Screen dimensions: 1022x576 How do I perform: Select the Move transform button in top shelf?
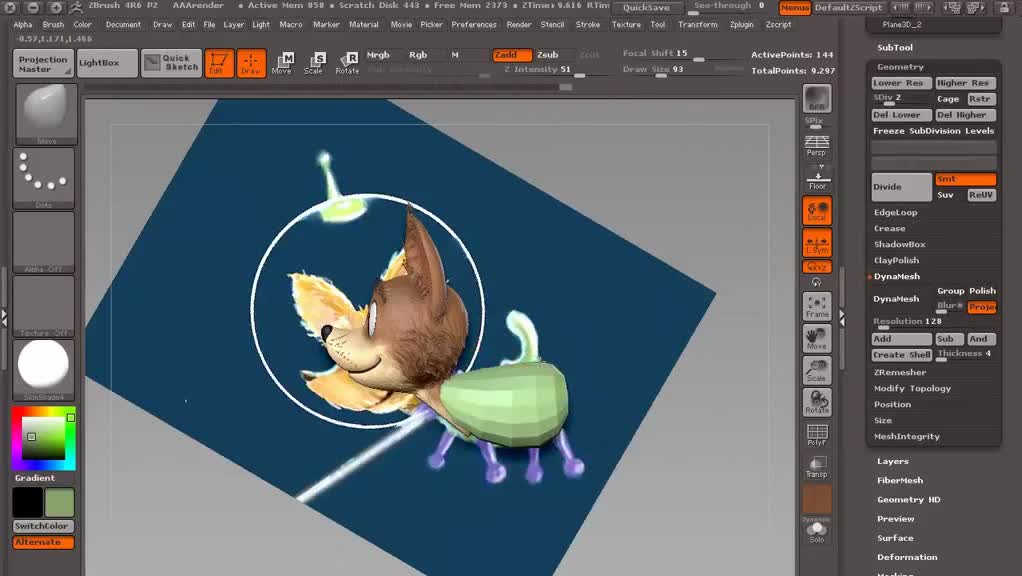tap(282, 63)
